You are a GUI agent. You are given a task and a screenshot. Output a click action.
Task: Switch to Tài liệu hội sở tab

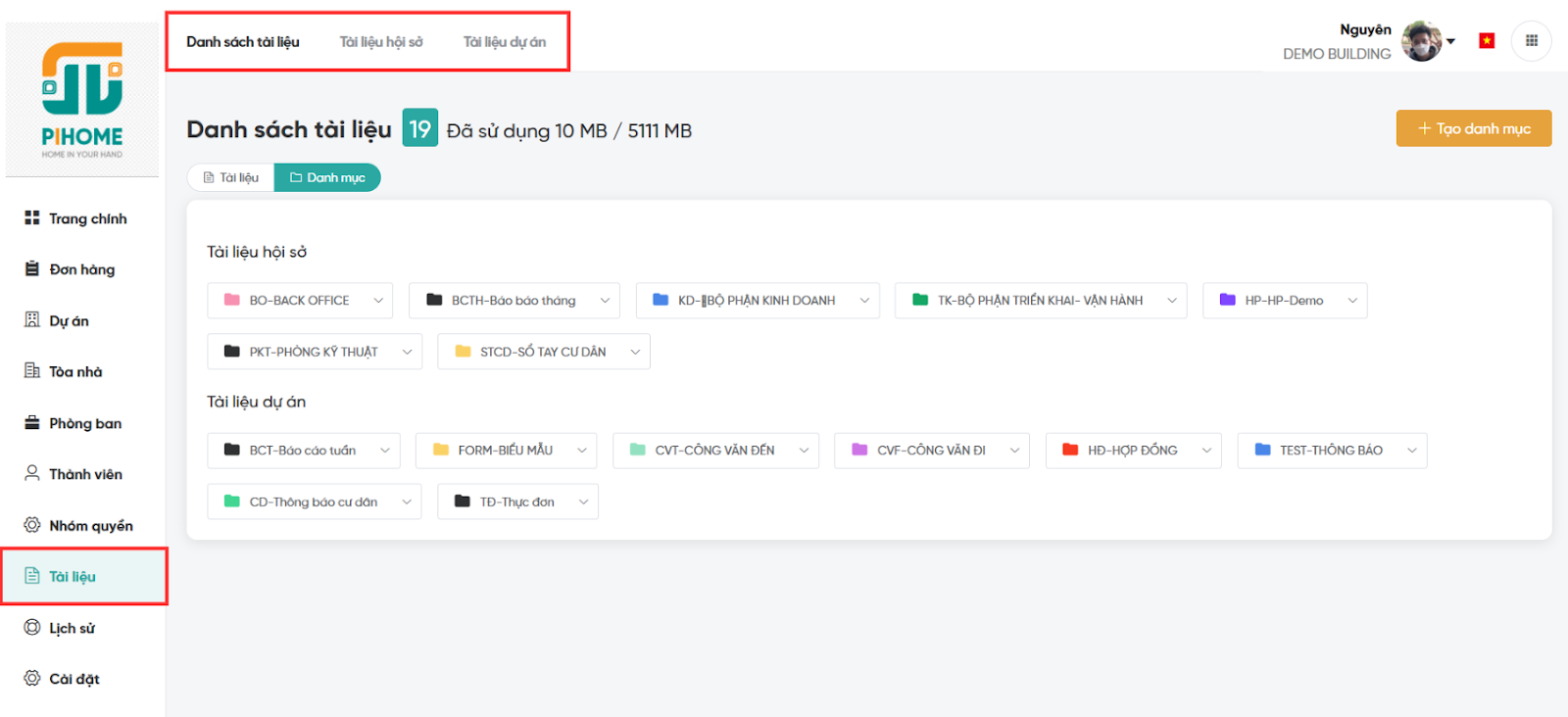tap(381, 42)
